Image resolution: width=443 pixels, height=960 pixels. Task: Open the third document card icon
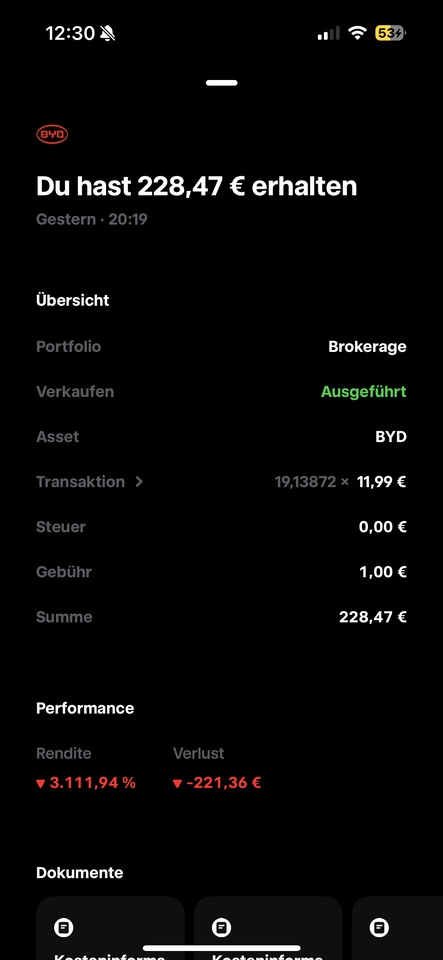(x=379, y=928)
